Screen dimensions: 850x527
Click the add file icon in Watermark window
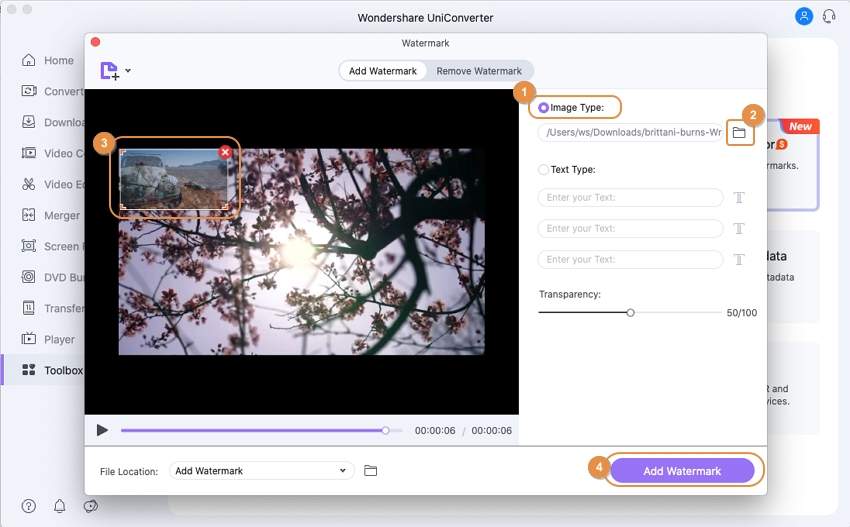109,71
